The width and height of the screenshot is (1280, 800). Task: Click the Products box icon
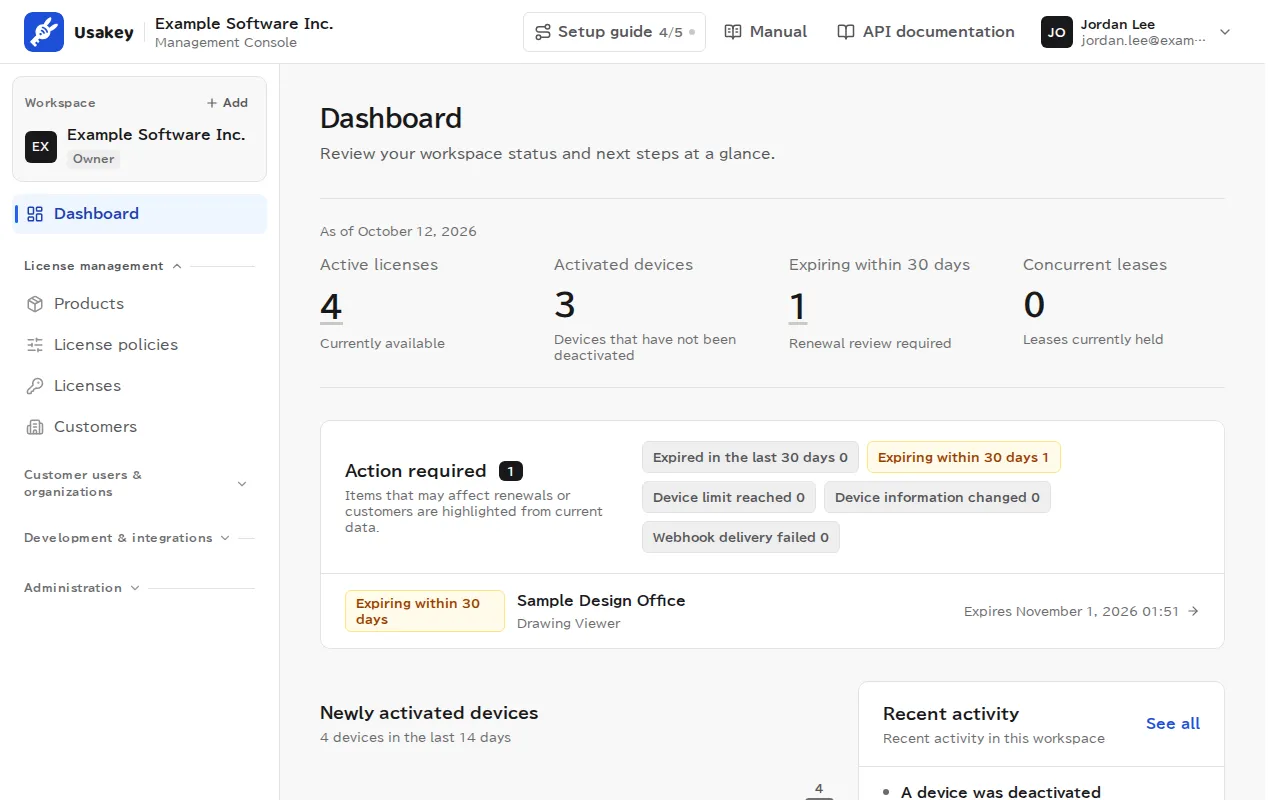pyautogui.click(x=35, y=304)
